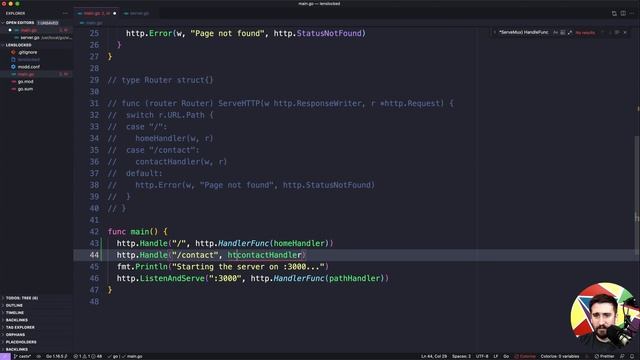Click pathHandler on line 46

pyautogui.click(x=354, y=278)
